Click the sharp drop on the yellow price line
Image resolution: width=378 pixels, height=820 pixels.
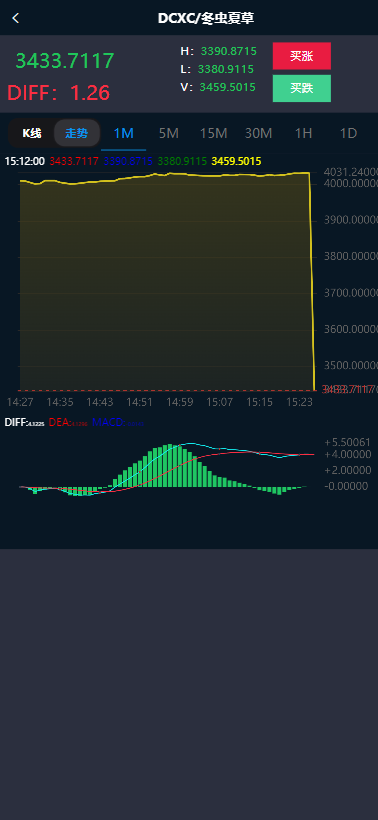tap(312, 282)
